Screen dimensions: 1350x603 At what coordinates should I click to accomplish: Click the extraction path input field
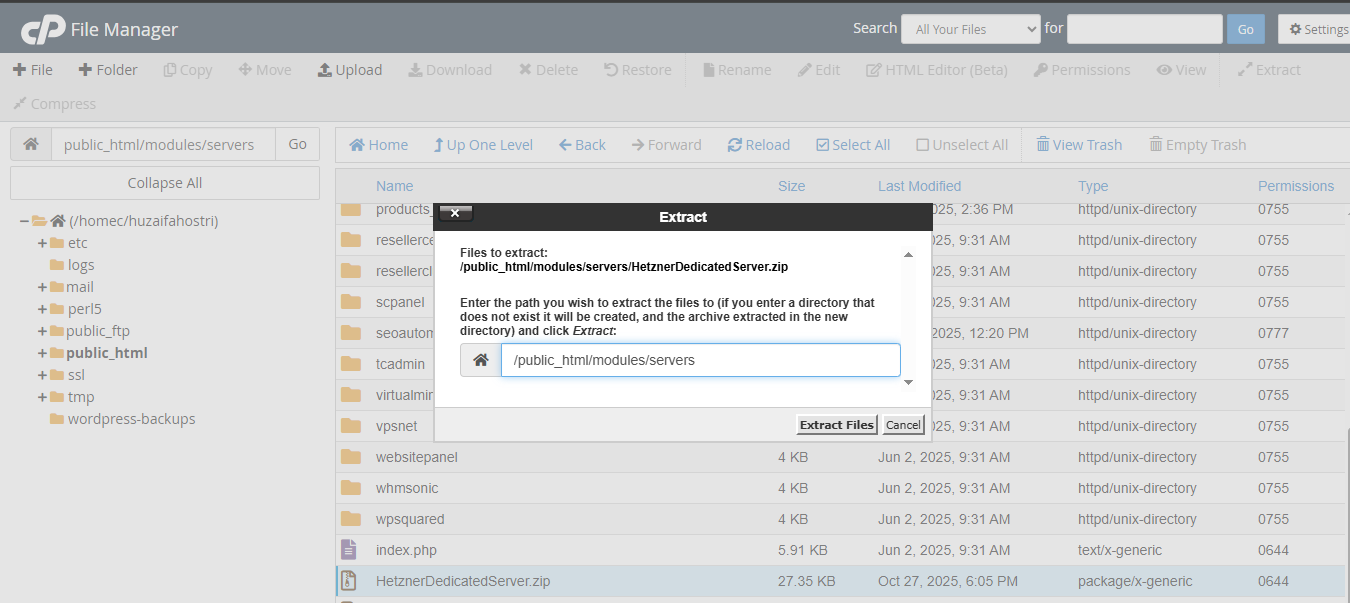[700, 360]
